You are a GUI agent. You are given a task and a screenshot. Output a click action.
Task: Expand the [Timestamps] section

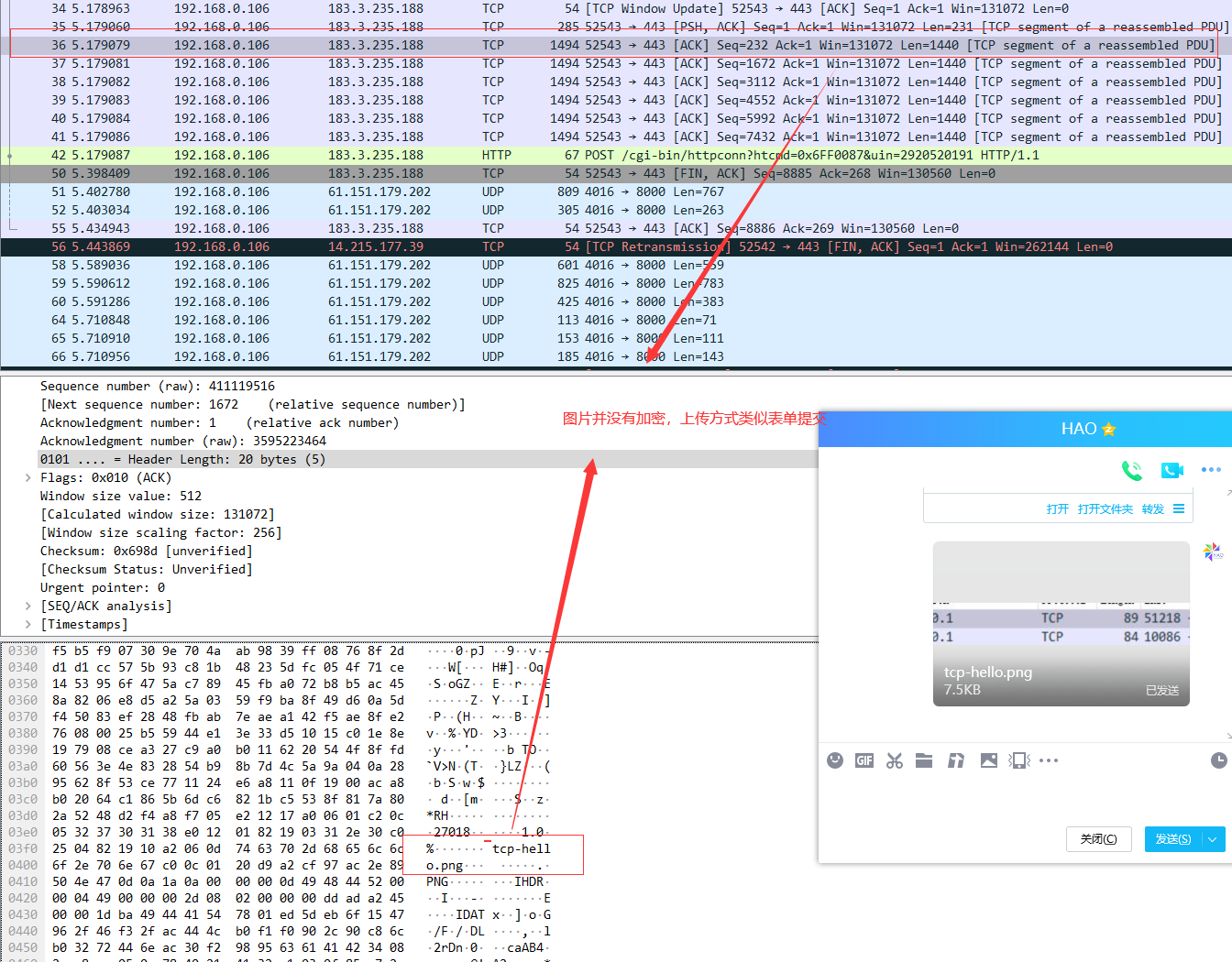click(28, 624)
